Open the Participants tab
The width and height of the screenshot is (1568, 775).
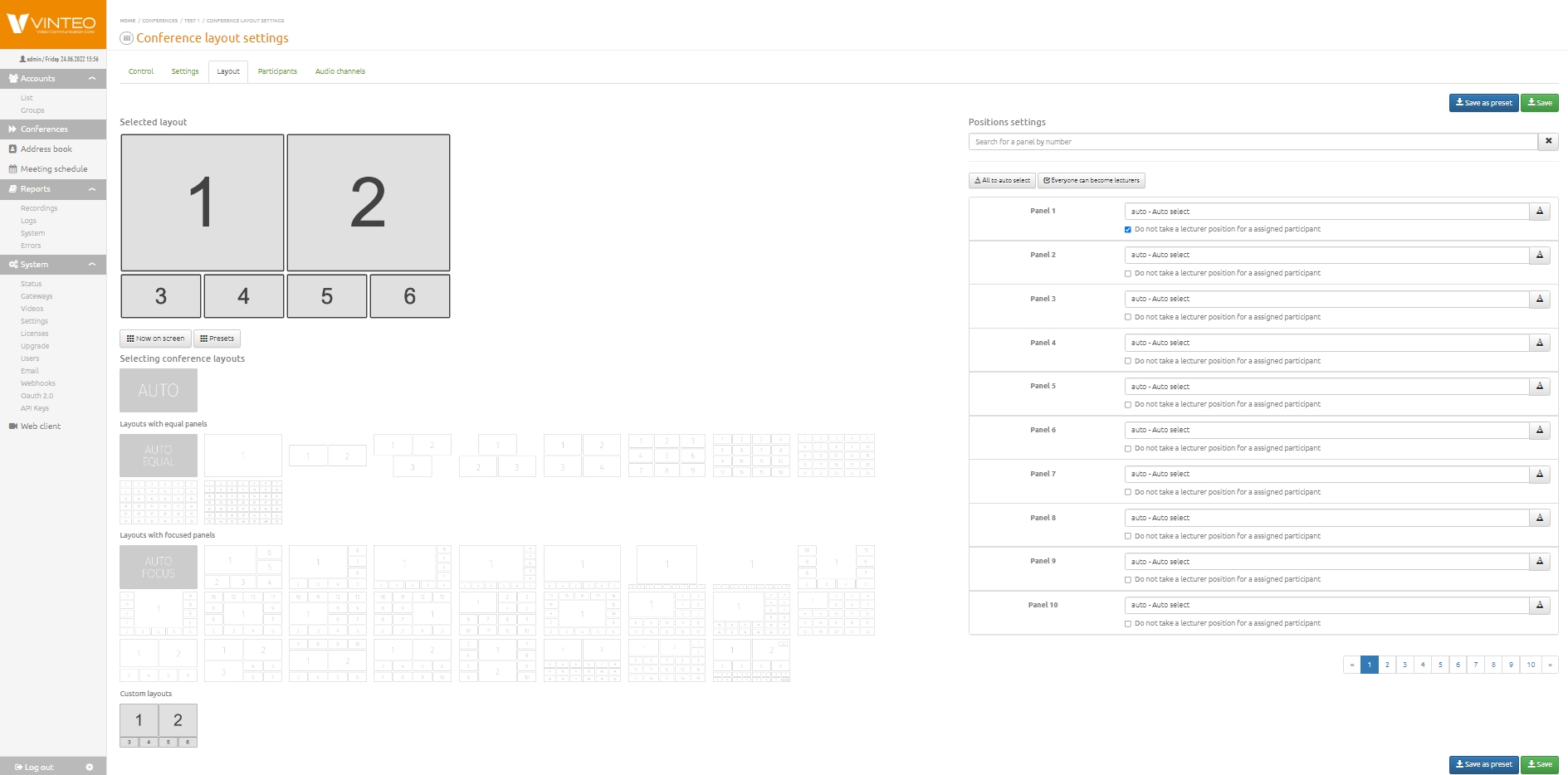coord(277,71)
